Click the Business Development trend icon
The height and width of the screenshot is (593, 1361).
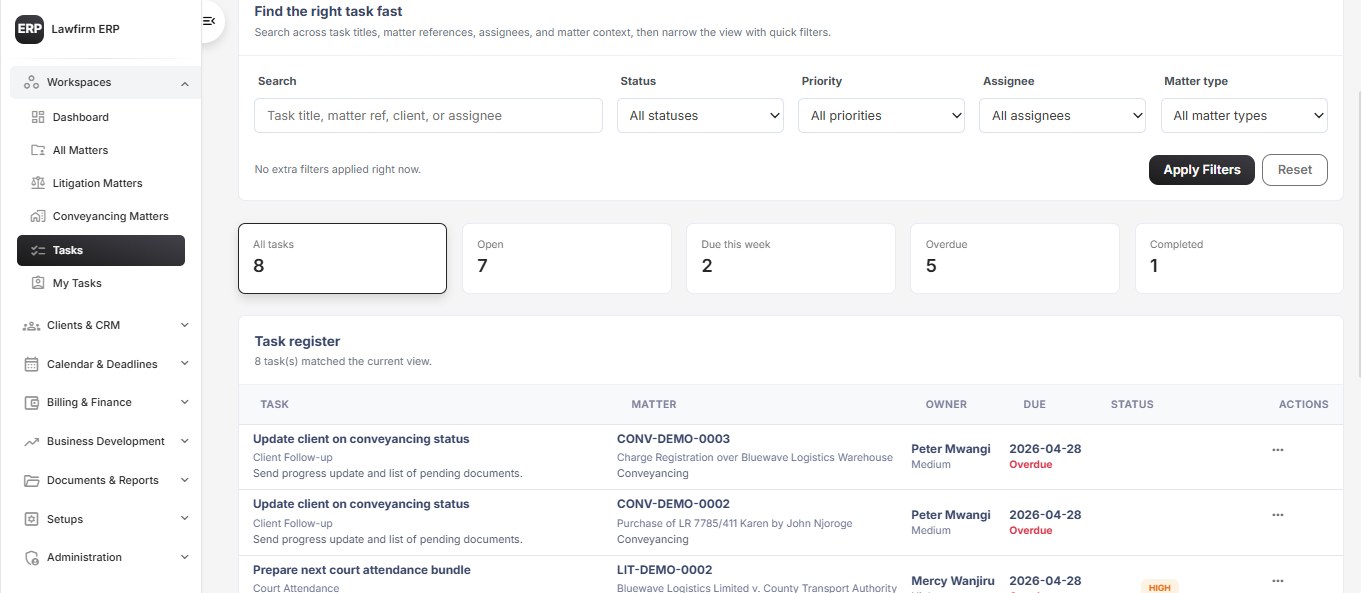(x=31, y=441)
